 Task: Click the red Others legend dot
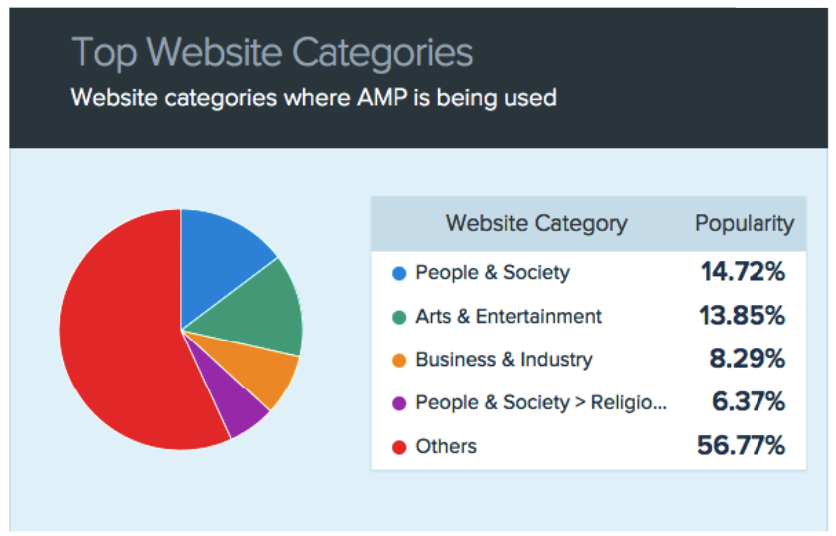click(399, 447)
